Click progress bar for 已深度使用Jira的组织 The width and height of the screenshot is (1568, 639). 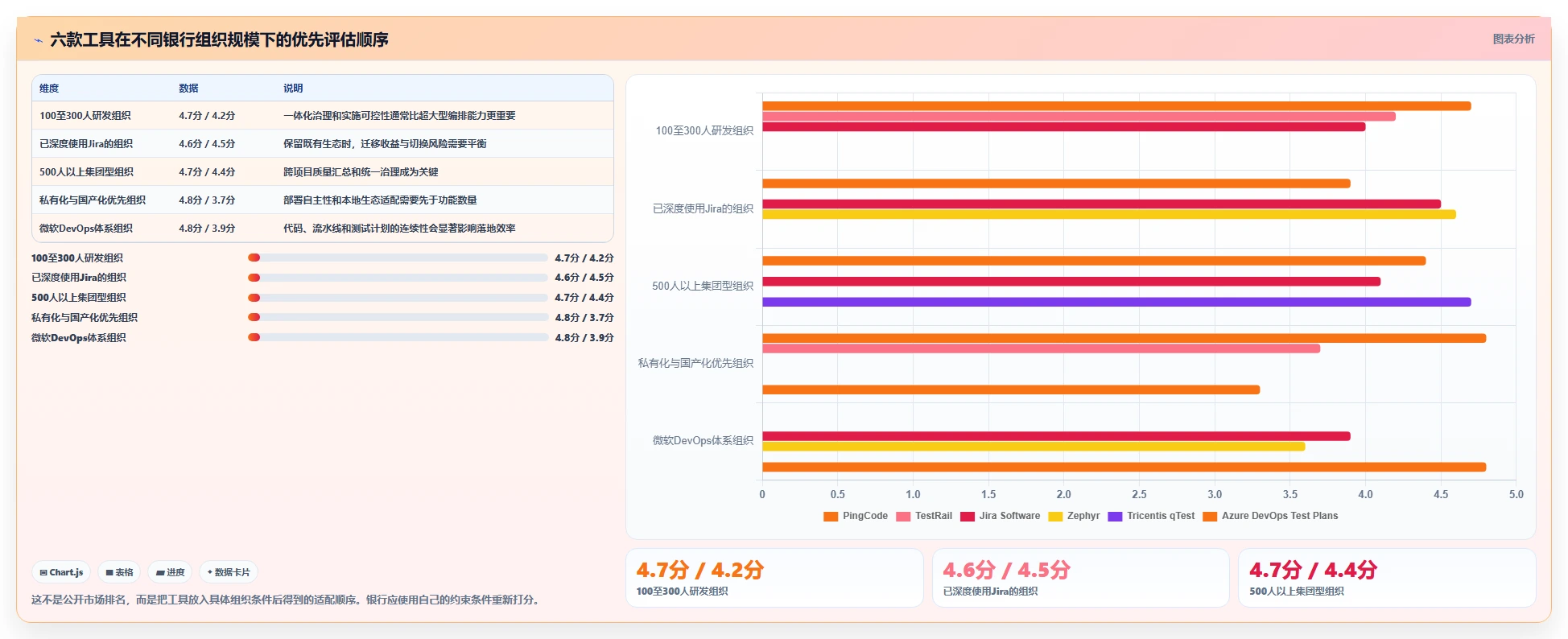(x=398, y=278)
